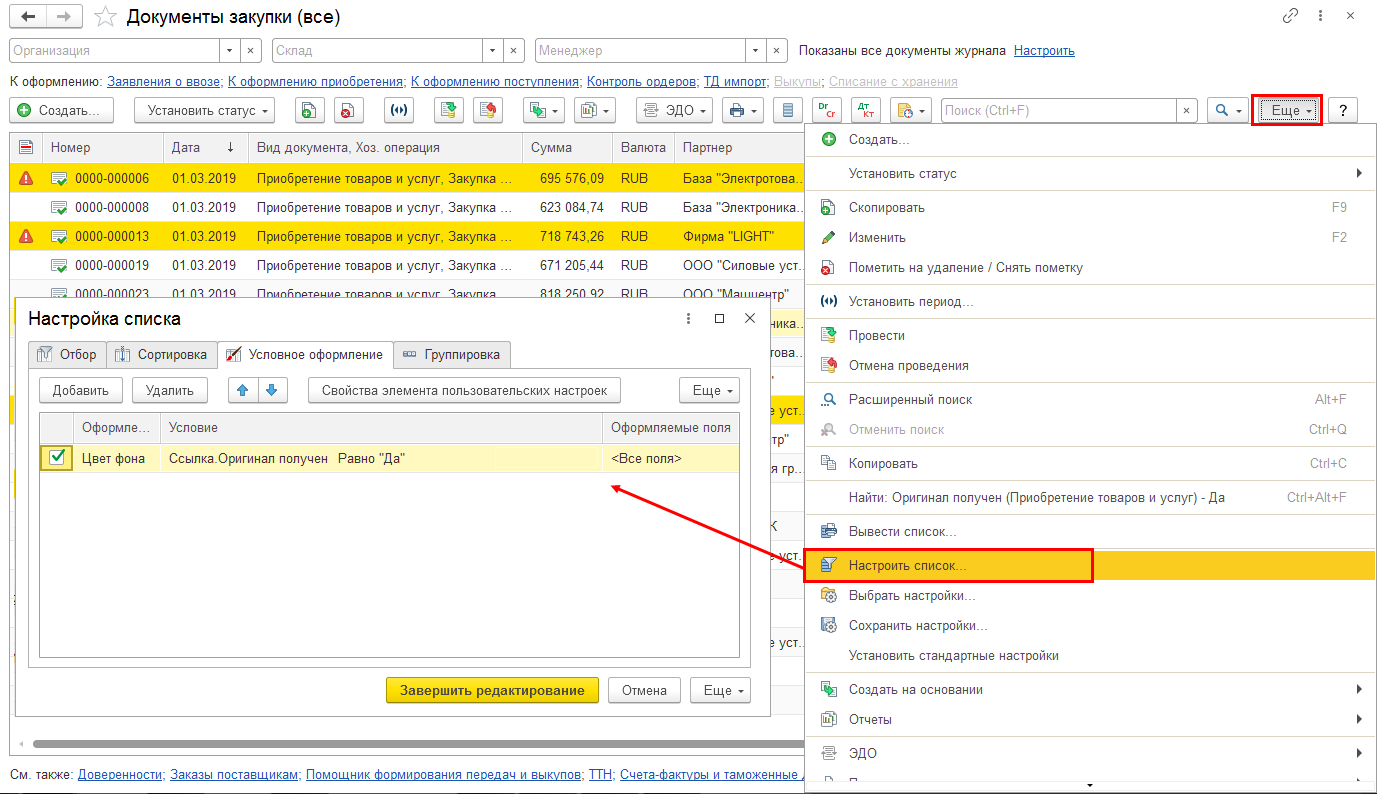Open the Доверенности link
The width and height of the screenshot is (1377, 794).
(120, 774)
